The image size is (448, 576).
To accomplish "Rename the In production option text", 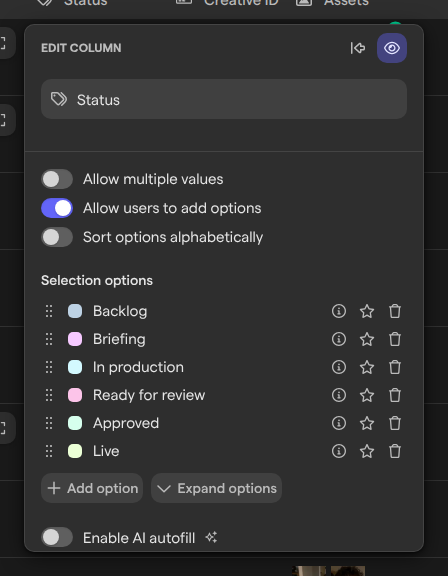I will click(138, 367).
